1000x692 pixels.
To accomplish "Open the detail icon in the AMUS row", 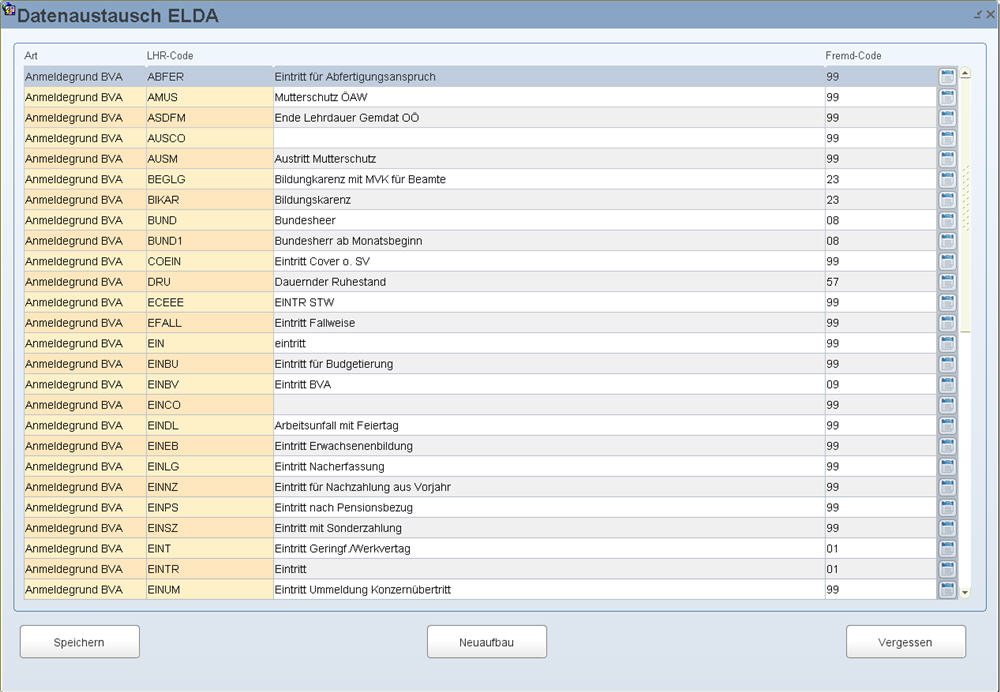I will 947,97.
